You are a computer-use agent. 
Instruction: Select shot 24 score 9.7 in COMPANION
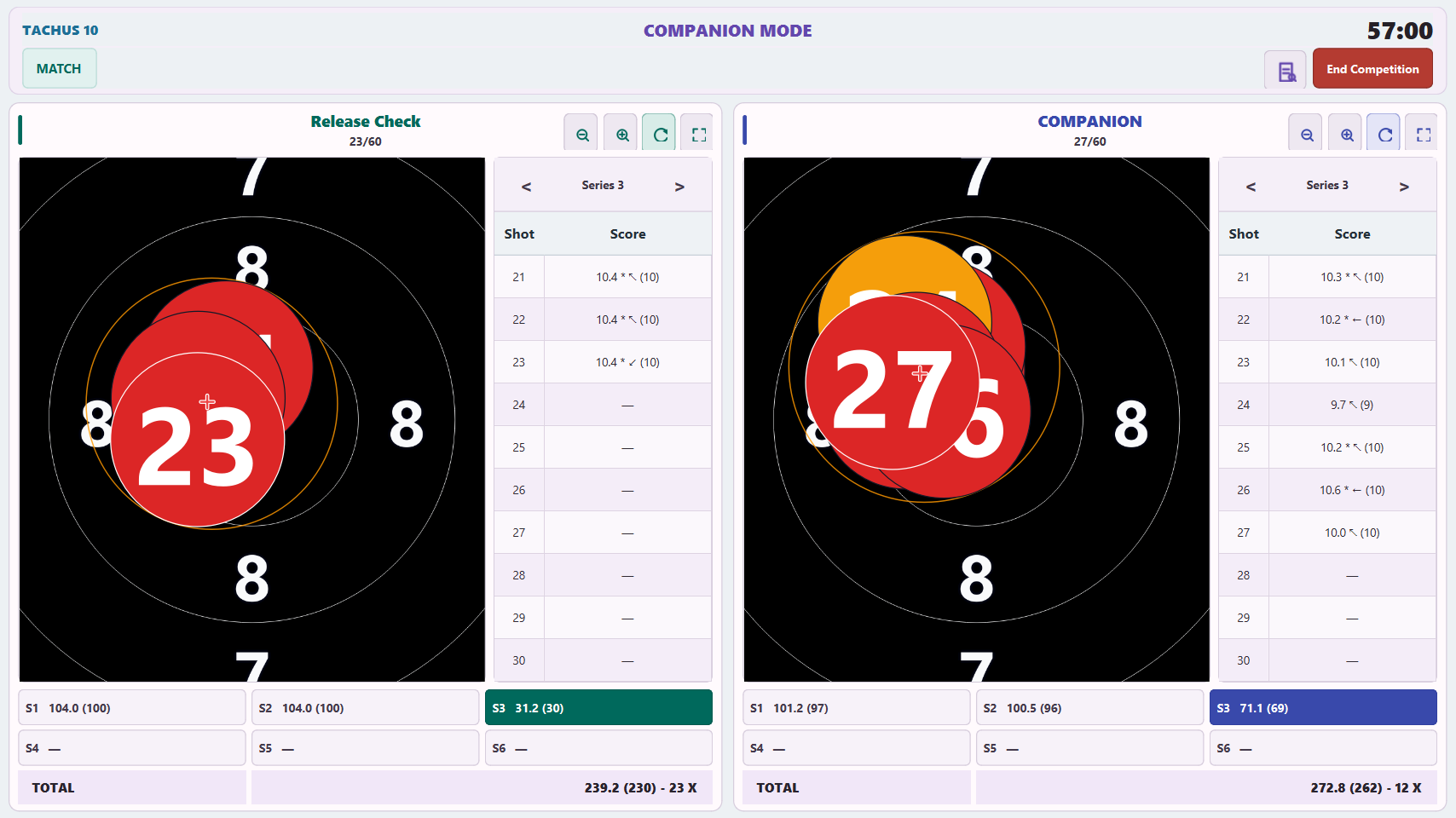click(x=1352, y=405)
